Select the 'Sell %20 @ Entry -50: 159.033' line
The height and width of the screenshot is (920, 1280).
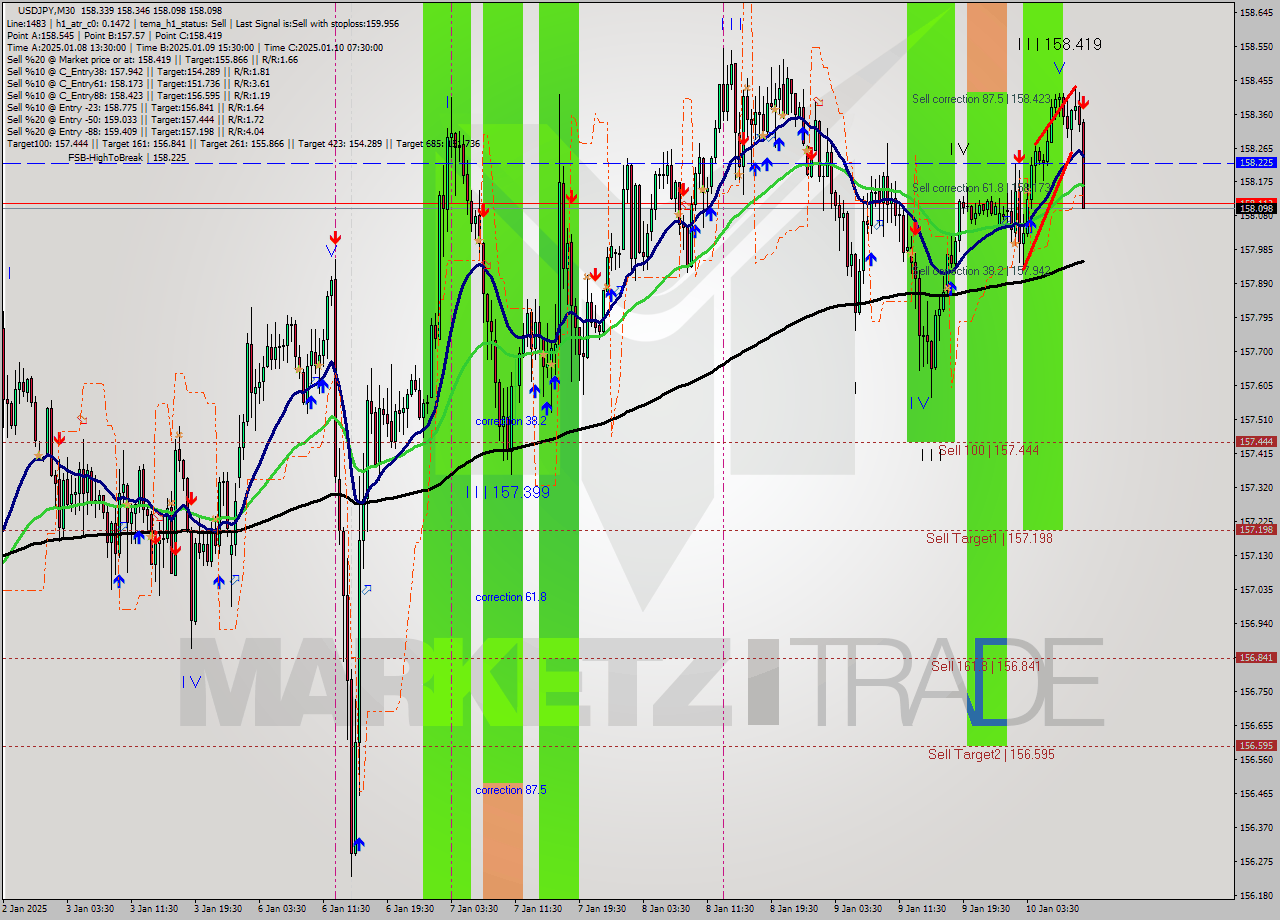coord(135,120)
